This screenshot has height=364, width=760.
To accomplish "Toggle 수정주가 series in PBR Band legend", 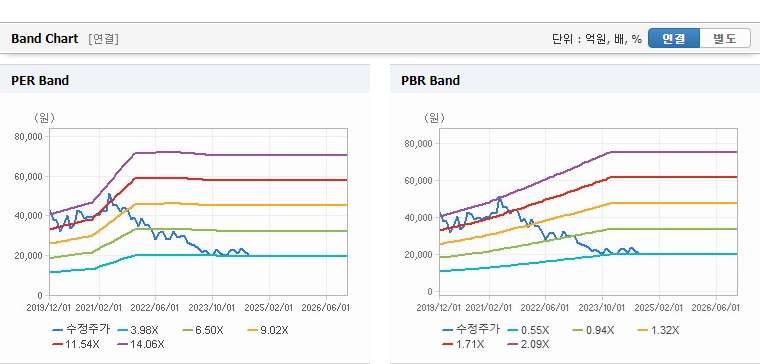I will point(471,330).
